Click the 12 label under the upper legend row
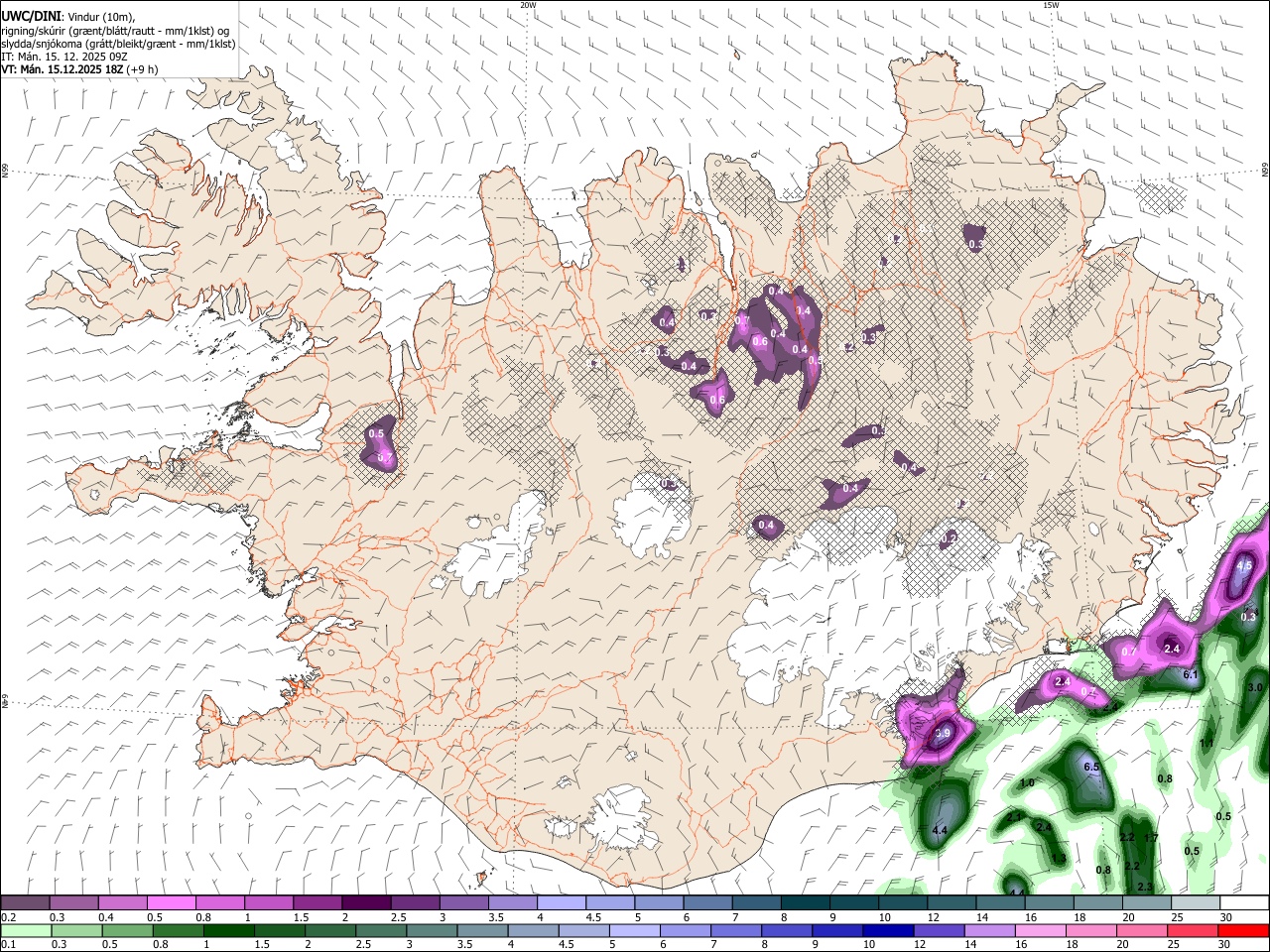This screenshot has width=1270, height=952. [x=933, y=917]
